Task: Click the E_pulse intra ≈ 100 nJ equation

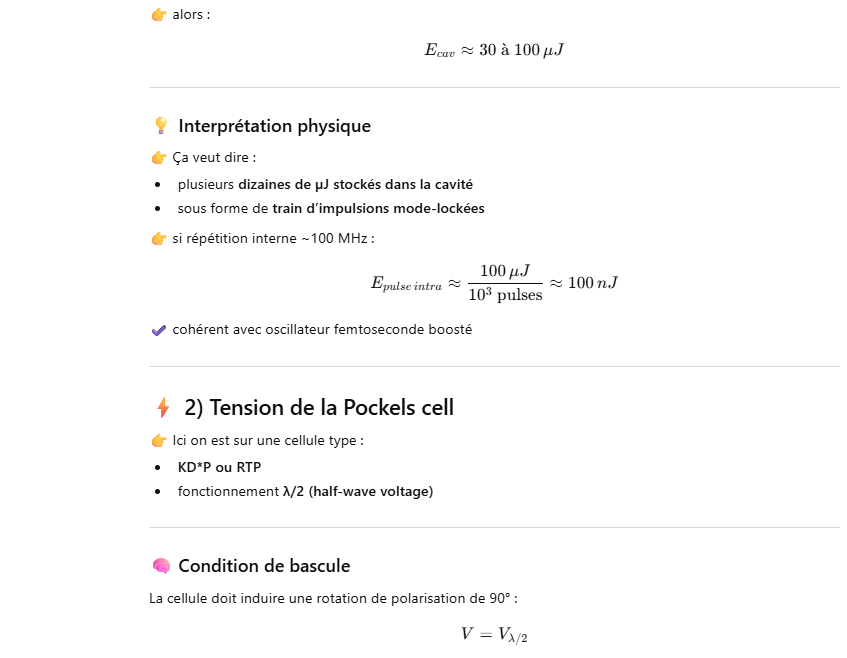Action: click(494, 283)
